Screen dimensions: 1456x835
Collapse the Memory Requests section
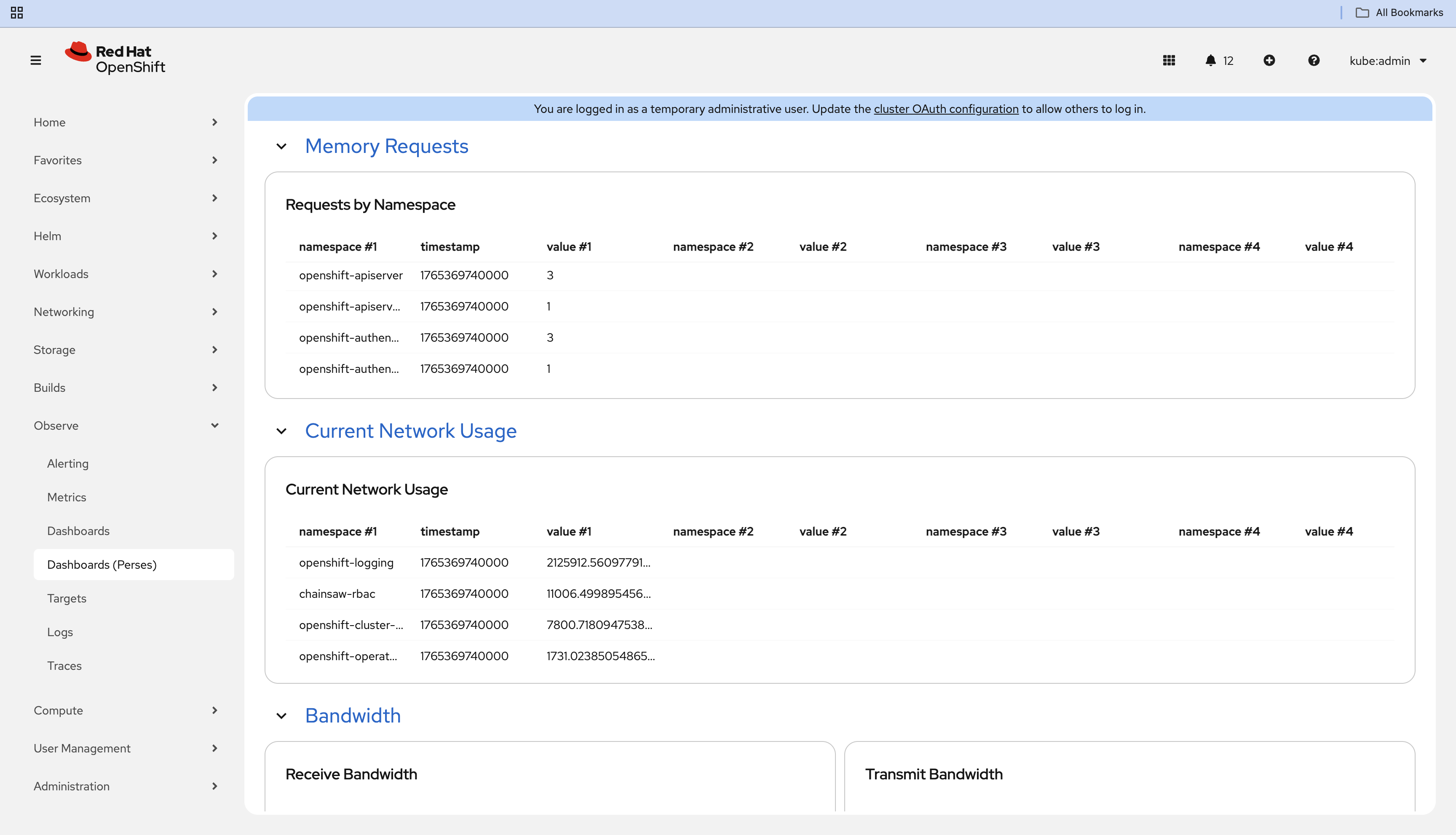pyautogui.click(x=281, y=146)
